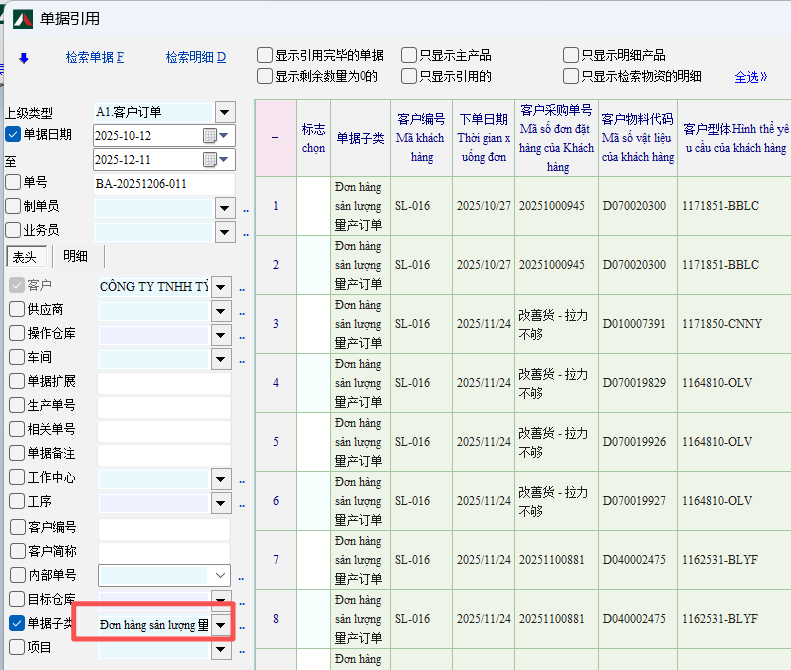Screen dimensions: 791x670
Task: Enable the 显示引用完毕的单据 checkbox
Action: pos(265,56)
